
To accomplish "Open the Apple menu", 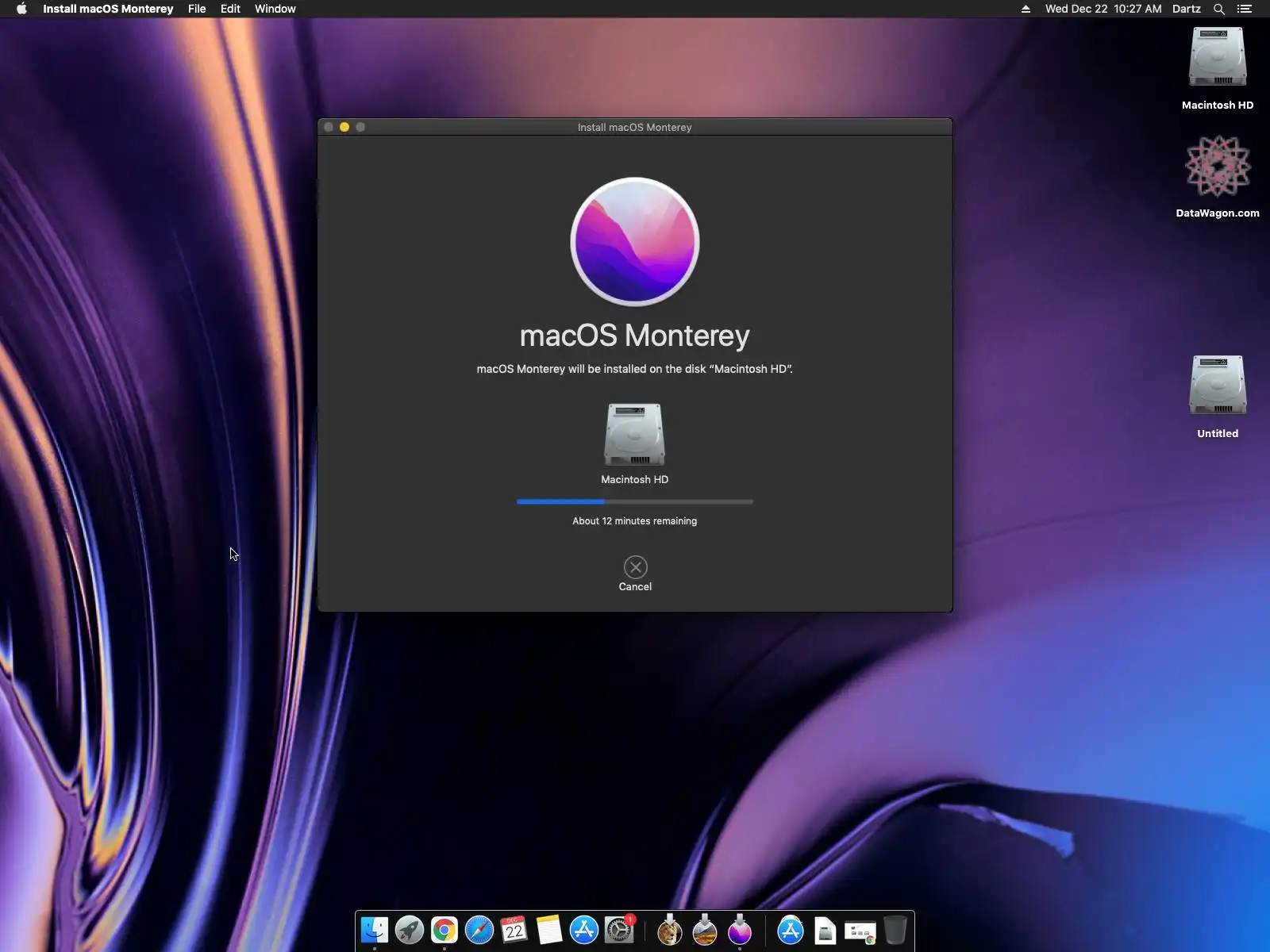I will click(x=21, y=9).
